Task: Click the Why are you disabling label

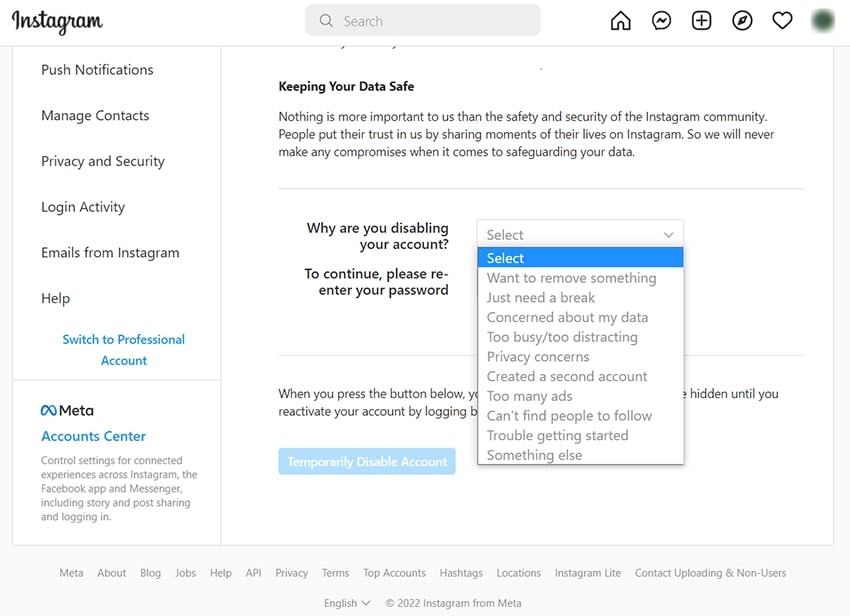Action: click(x=377, y=236)
